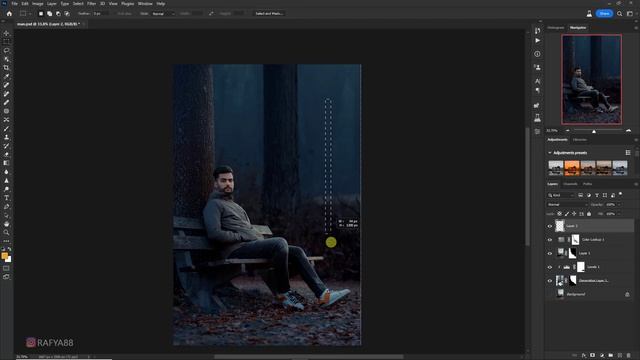Select the Crop tool

6,68
